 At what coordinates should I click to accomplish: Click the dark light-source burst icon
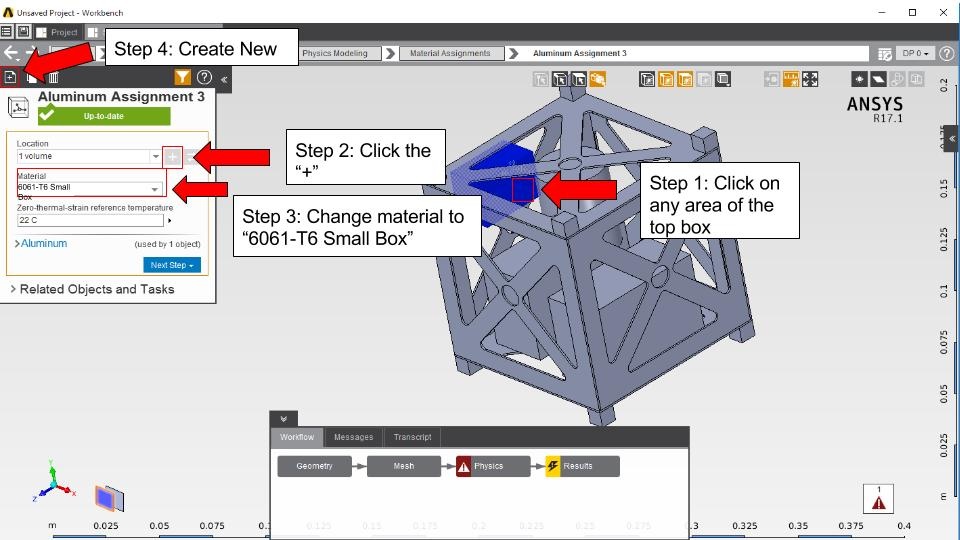click(859, 79)
